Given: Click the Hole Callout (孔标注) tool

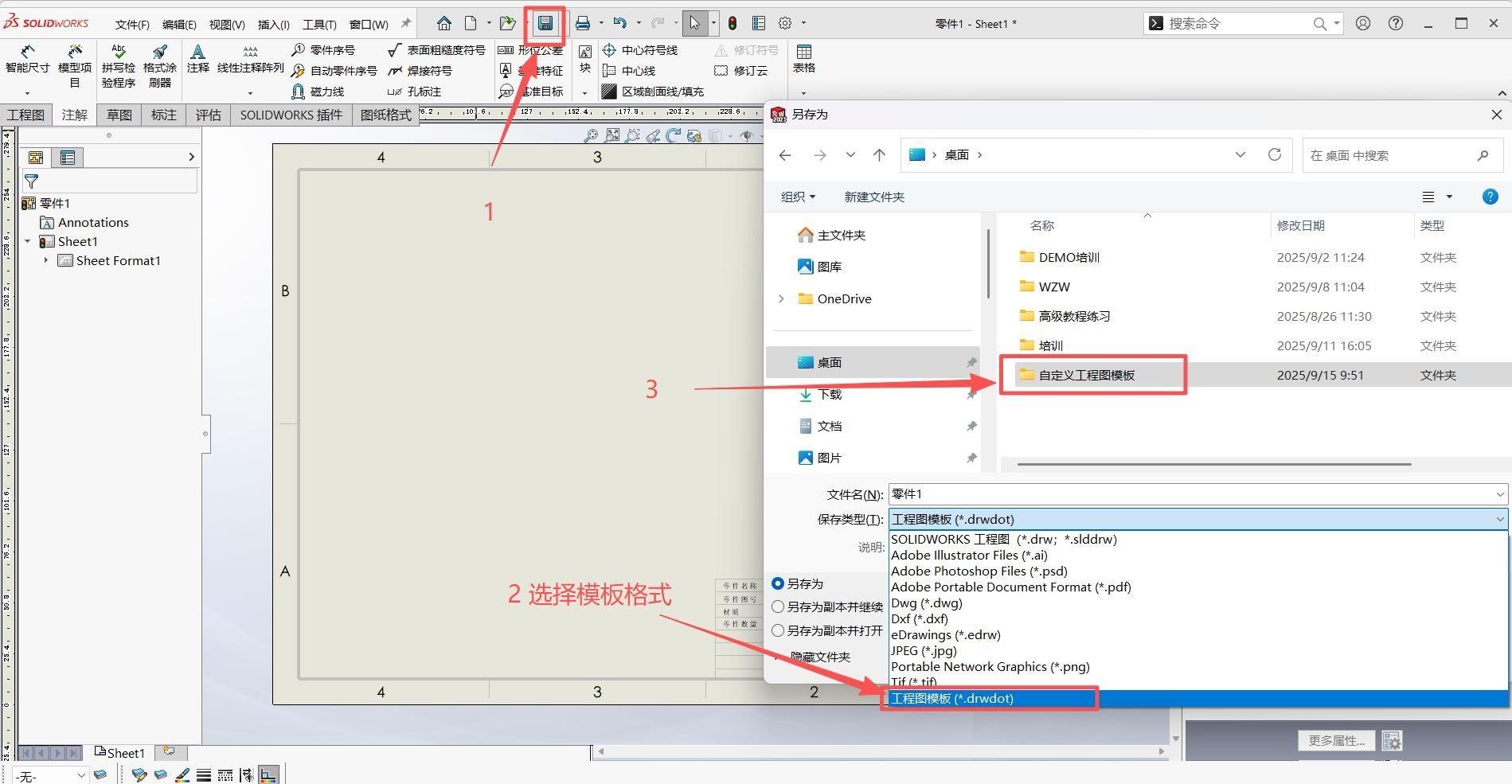Looking at the screenshot, I should (x=415, y=92).
